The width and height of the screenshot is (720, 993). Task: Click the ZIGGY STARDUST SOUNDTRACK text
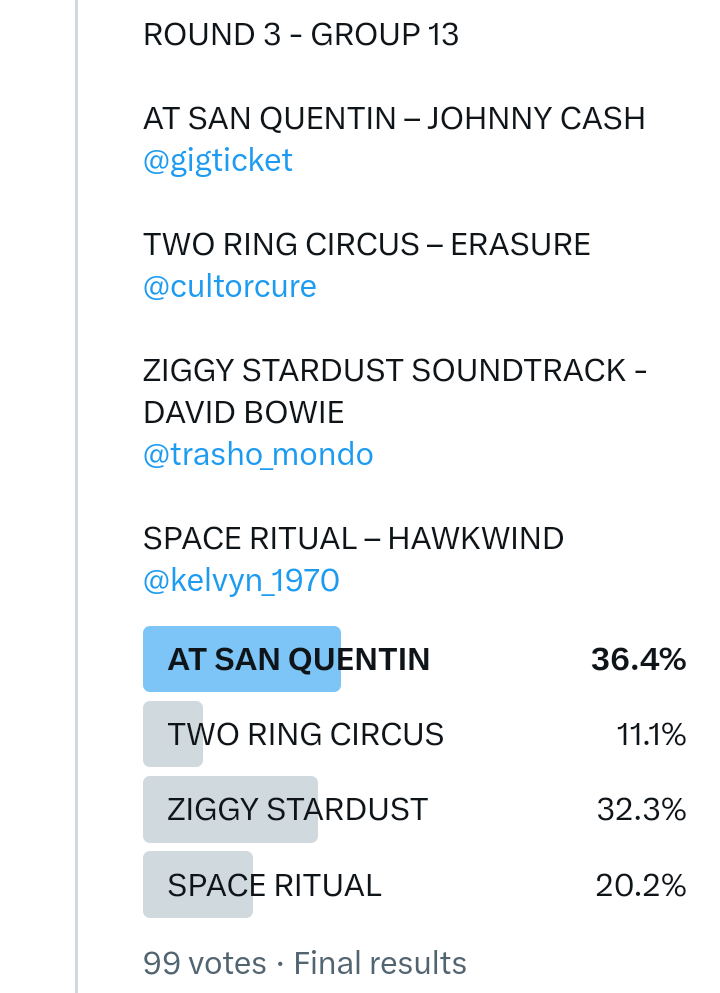coord(394,371)
